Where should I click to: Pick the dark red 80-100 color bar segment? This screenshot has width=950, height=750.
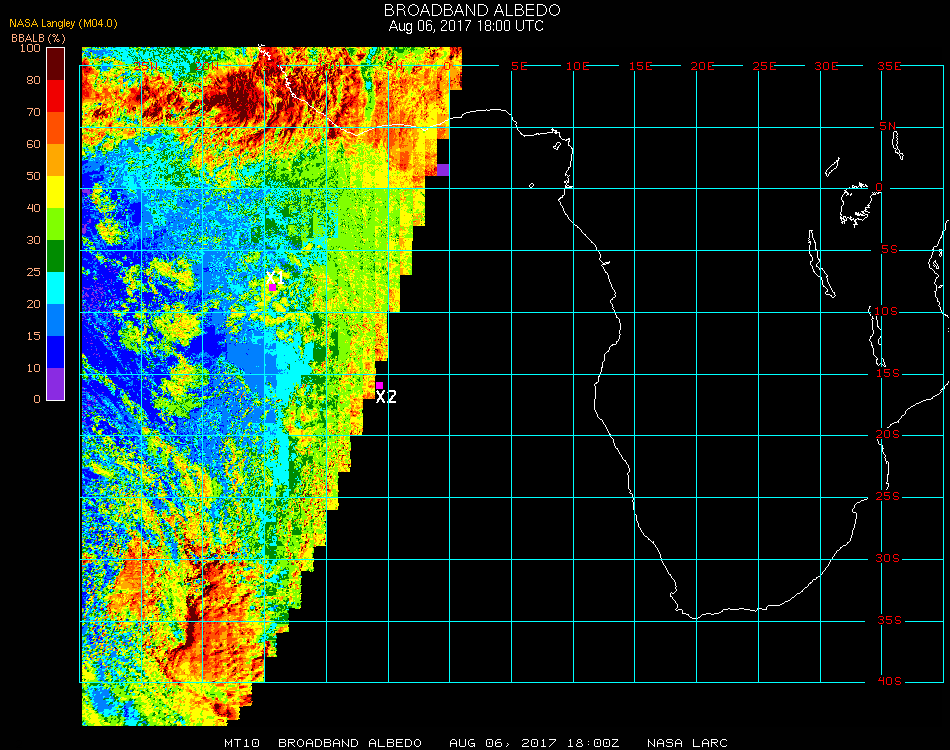[x=56, y=64]
